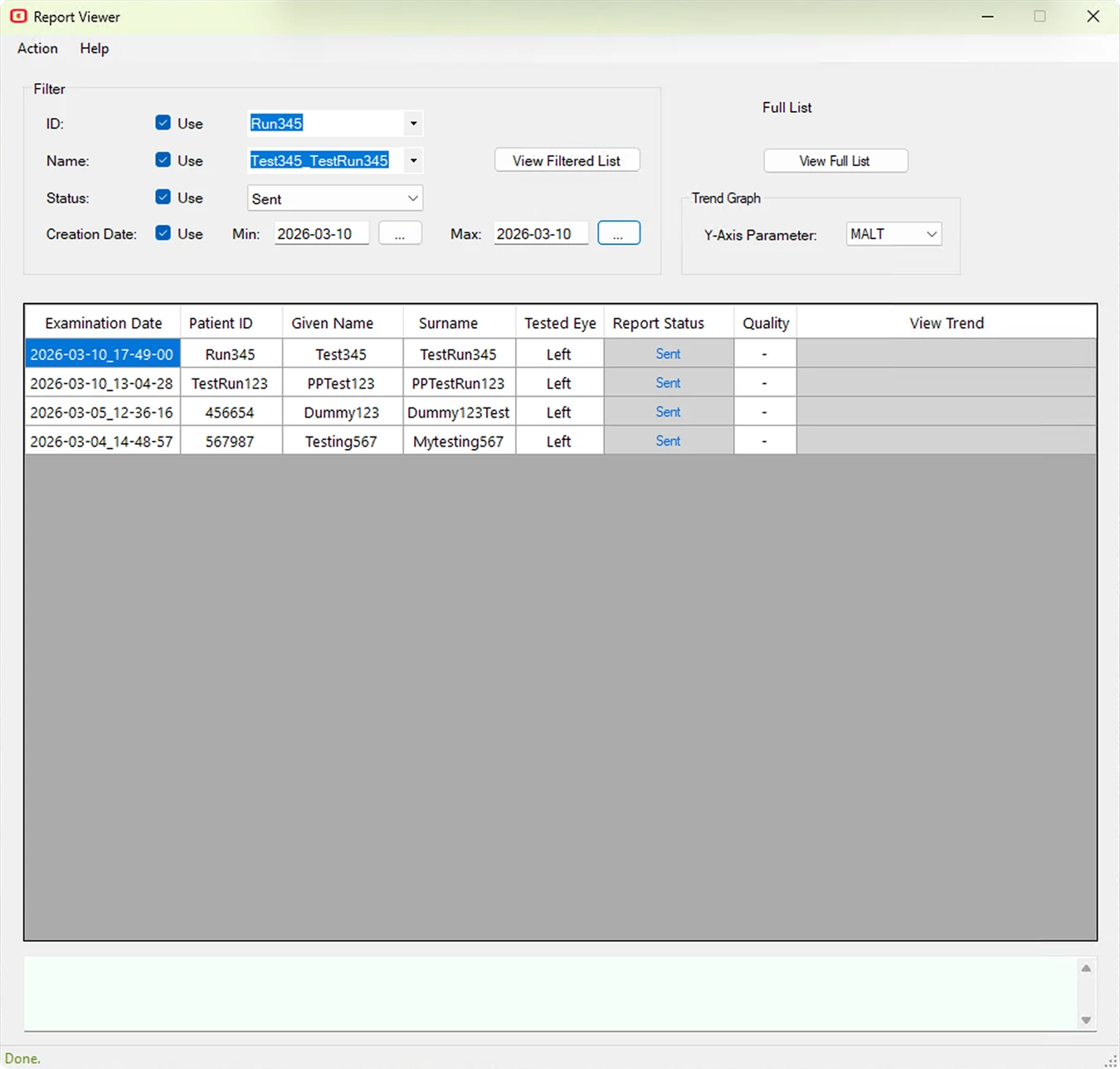1120x1069 pixels.
Task: Open the Min date picker ellipsis button
Action: coord(400,233)
